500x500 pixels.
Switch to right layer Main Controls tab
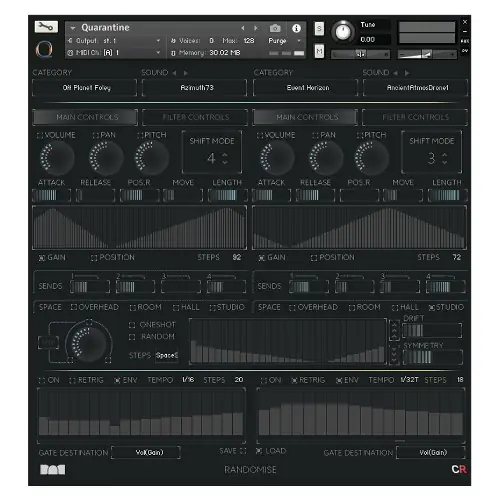305,117
